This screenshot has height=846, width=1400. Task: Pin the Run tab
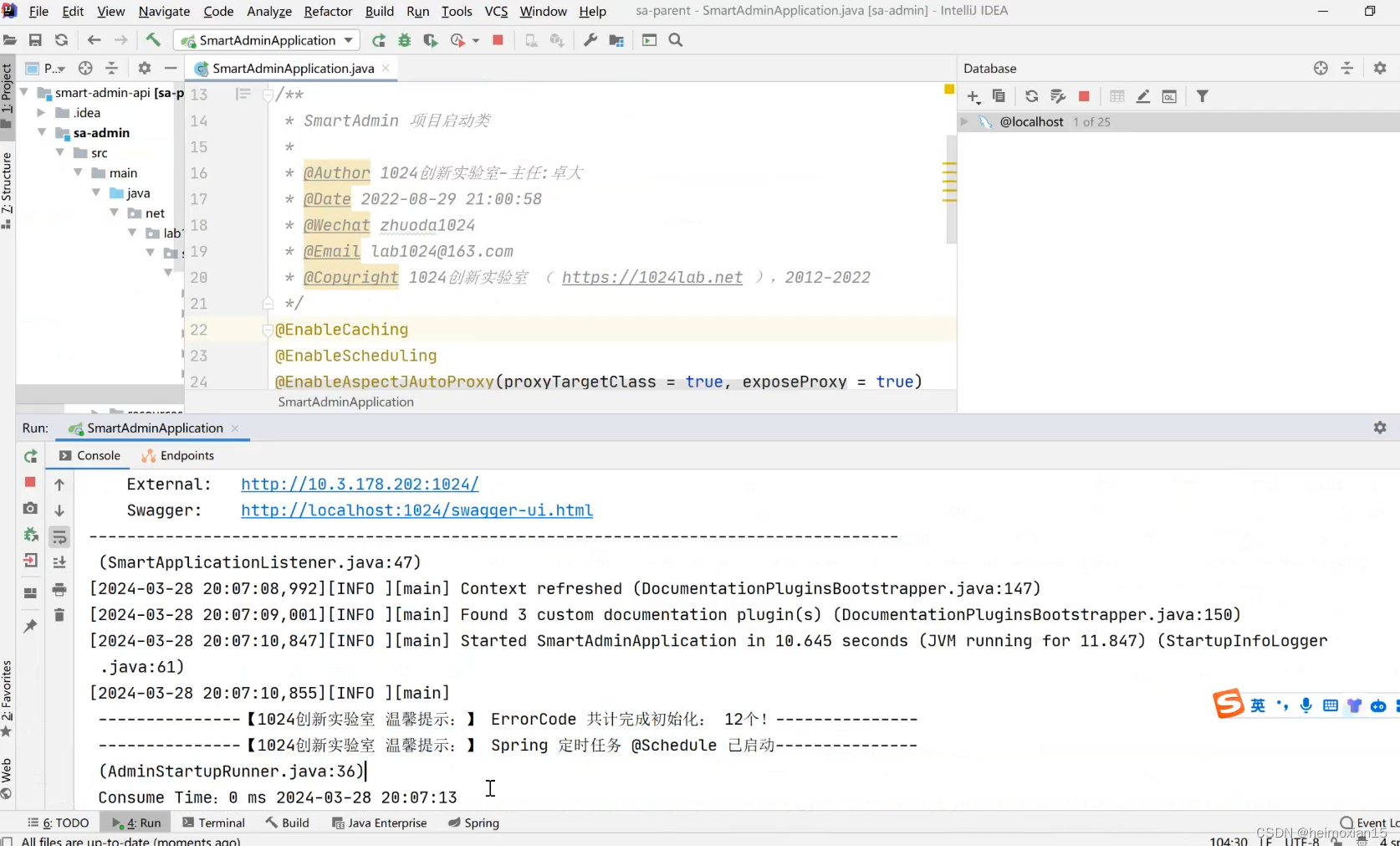click(x=31, y=626)
